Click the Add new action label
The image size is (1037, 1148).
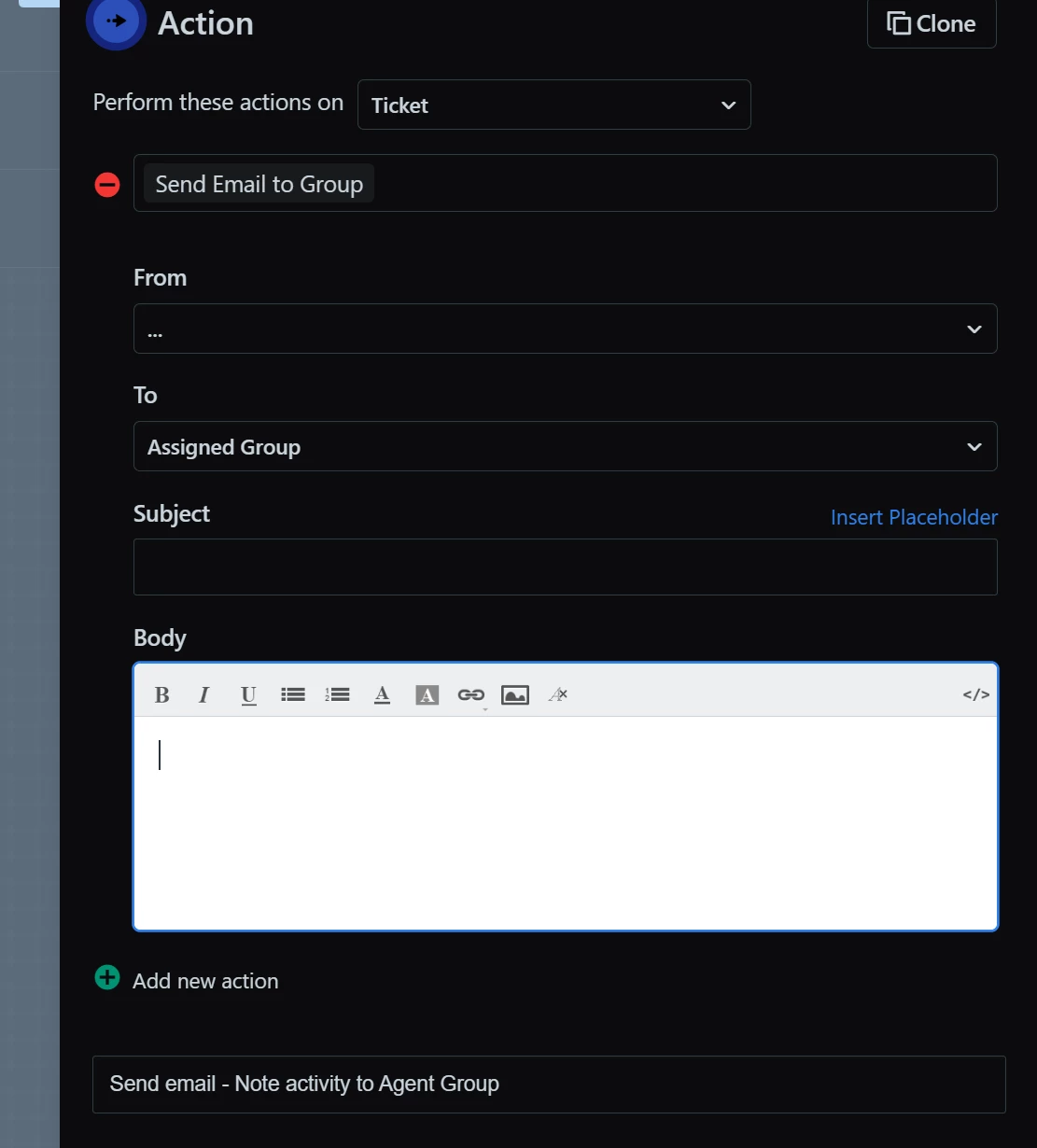click(x=205, y=981)
